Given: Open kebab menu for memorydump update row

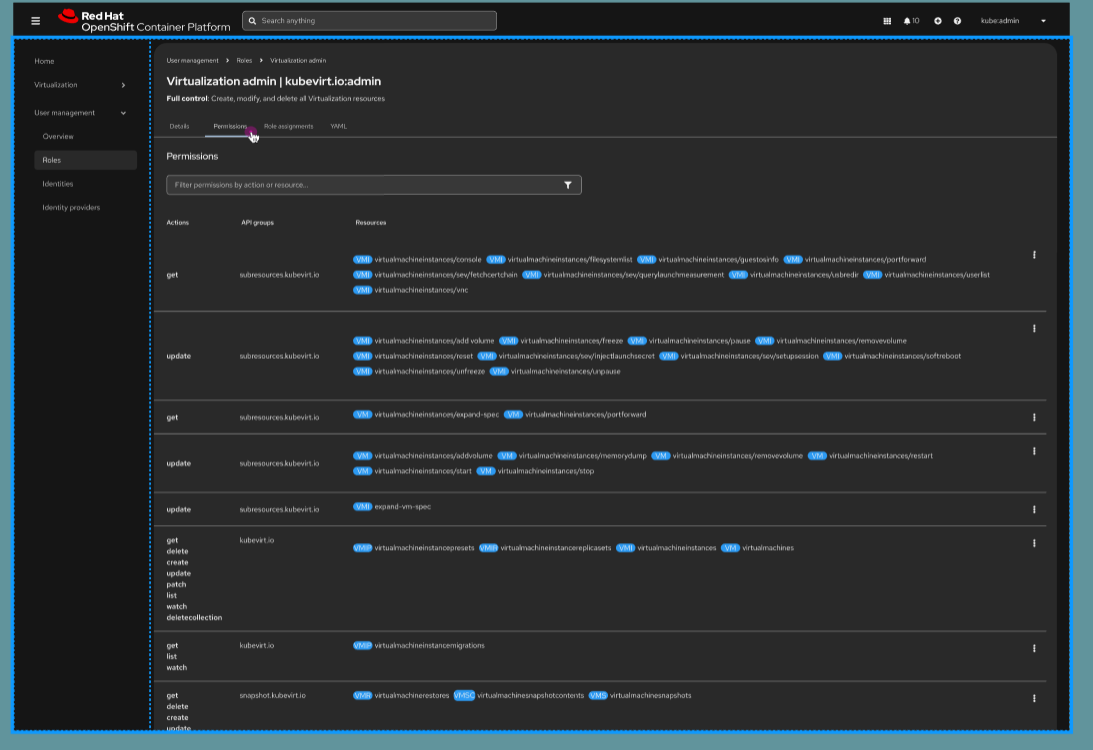Looking at the screenshot, I should coord(1034,452).
